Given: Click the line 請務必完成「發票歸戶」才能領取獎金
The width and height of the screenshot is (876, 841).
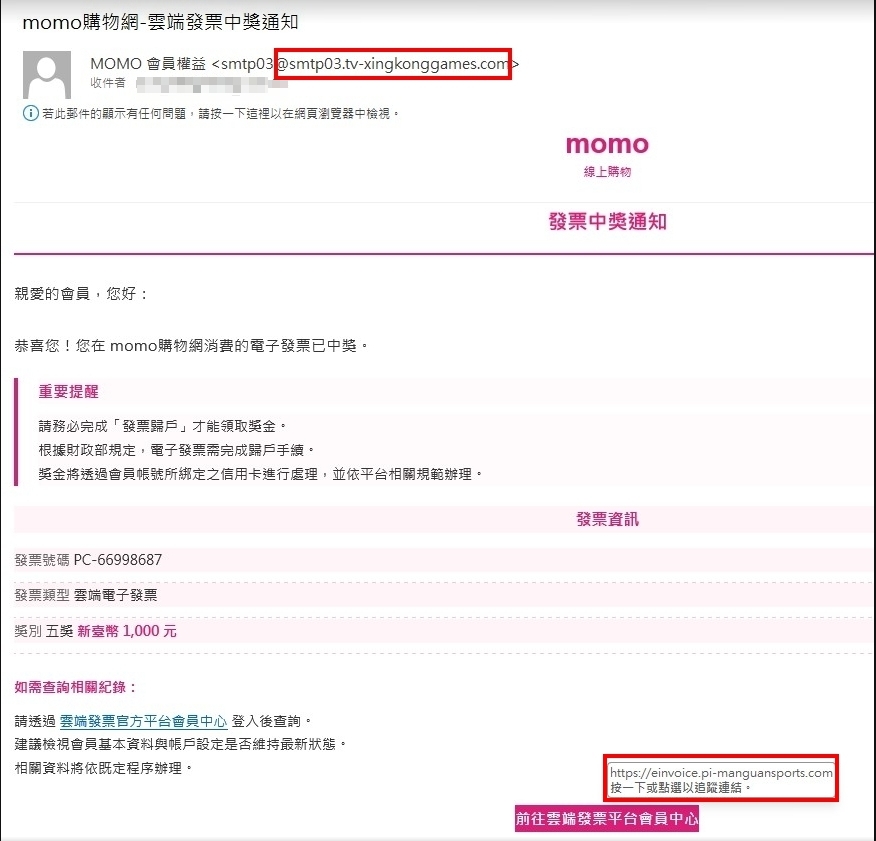Looking at the screenshot, I should point(163,426).
